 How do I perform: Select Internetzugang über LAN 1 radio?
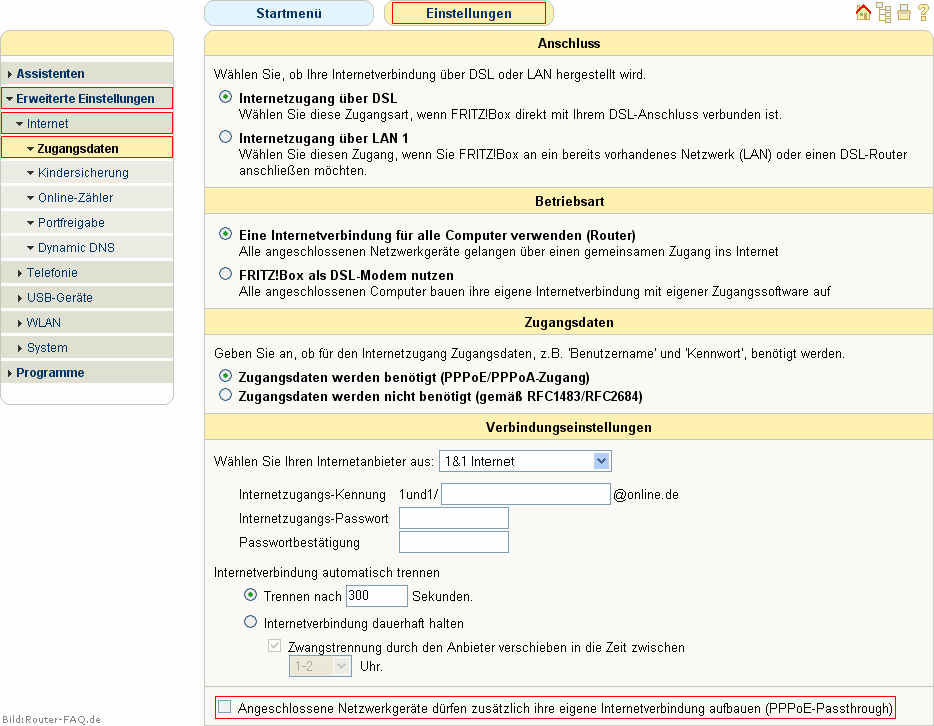tap(225, 137)
